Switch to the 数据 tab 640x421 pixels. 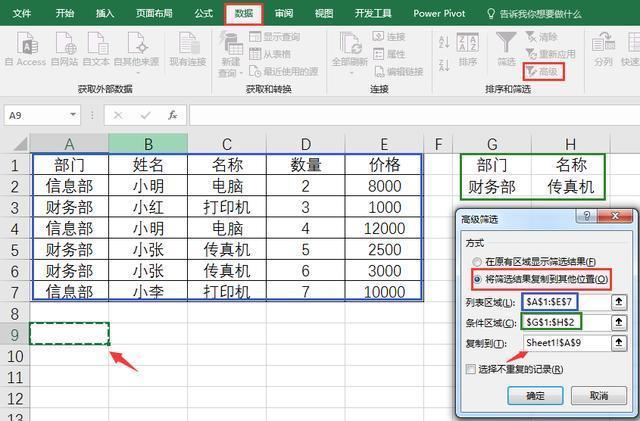click(244, 13)
